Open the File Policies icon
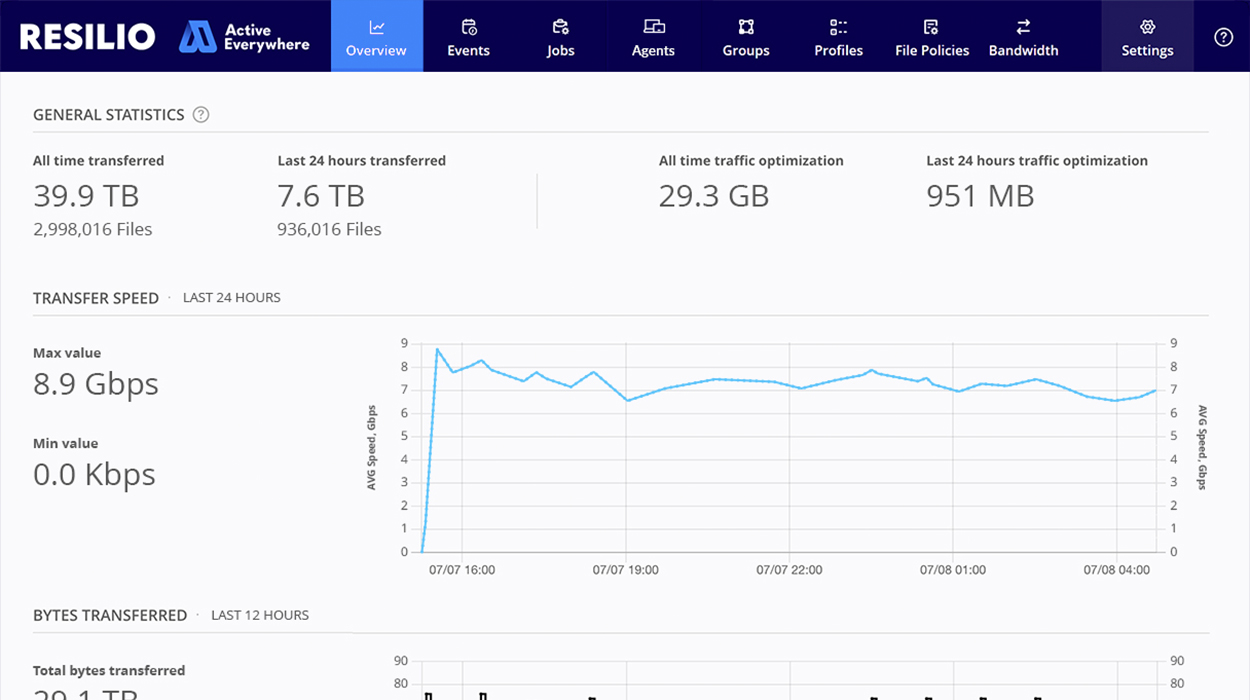Viewport: 1250px width, 700px height. pos(931,28)
